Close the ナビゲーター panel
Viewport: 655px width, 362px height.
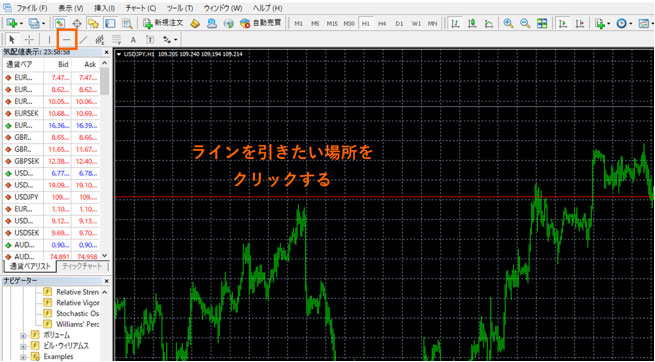coord(106,281)
